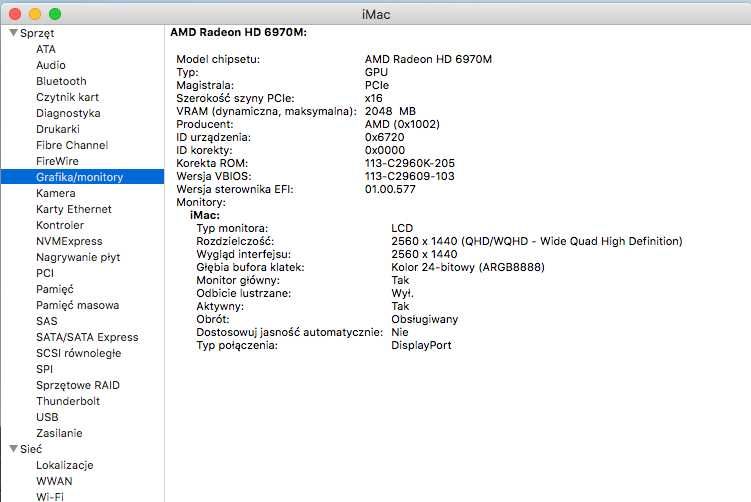Click the VRAM value 2048 MB
The image size is (751, 502).
(390, 111)
